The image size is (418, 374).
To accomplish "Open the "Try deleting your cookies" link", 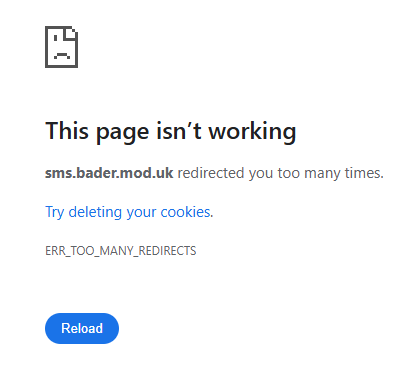I will pyautogui.click(x=129, y=212).
